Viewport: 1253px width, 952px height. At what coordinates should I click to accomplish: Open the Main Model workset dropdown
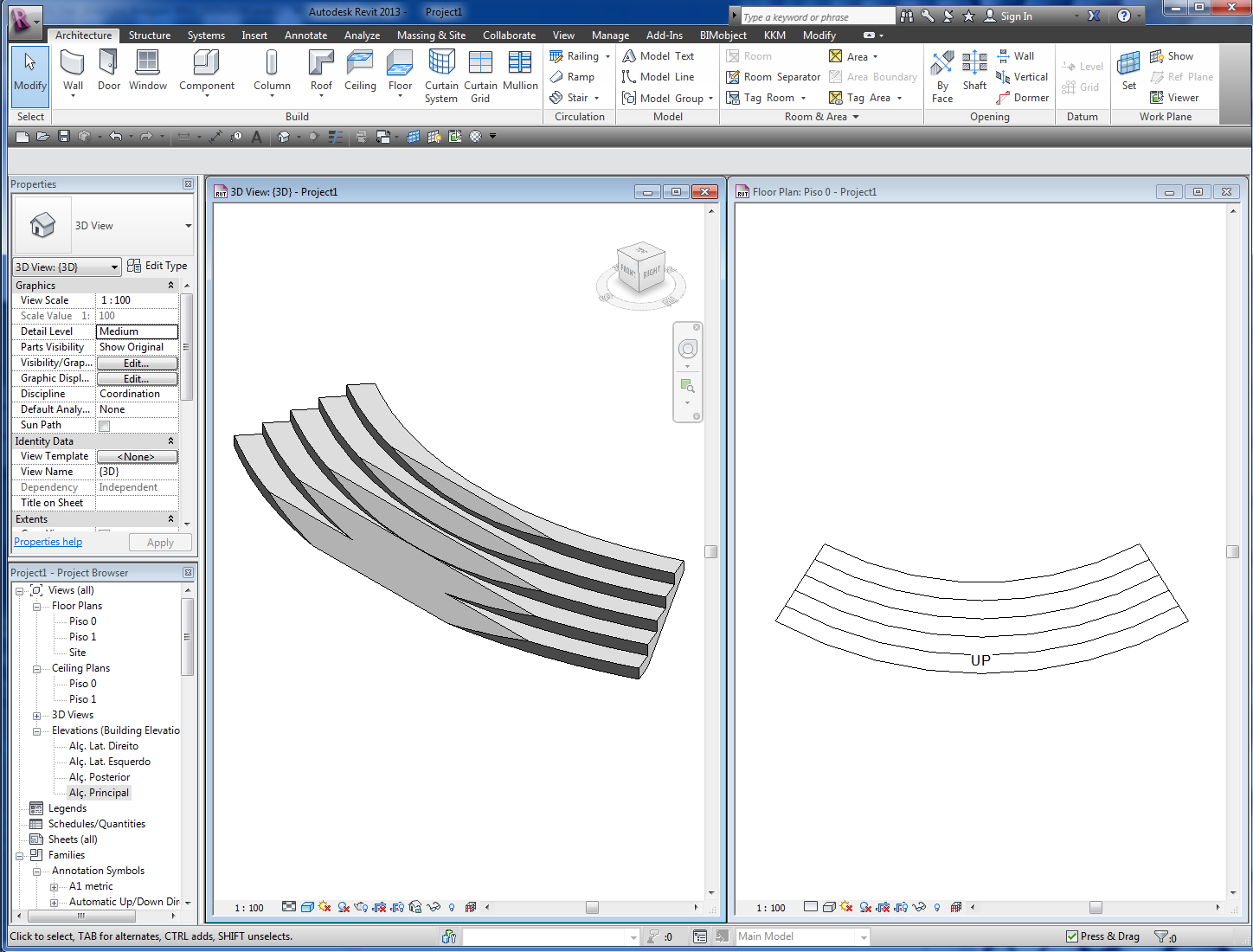click(x=863, y=937)
